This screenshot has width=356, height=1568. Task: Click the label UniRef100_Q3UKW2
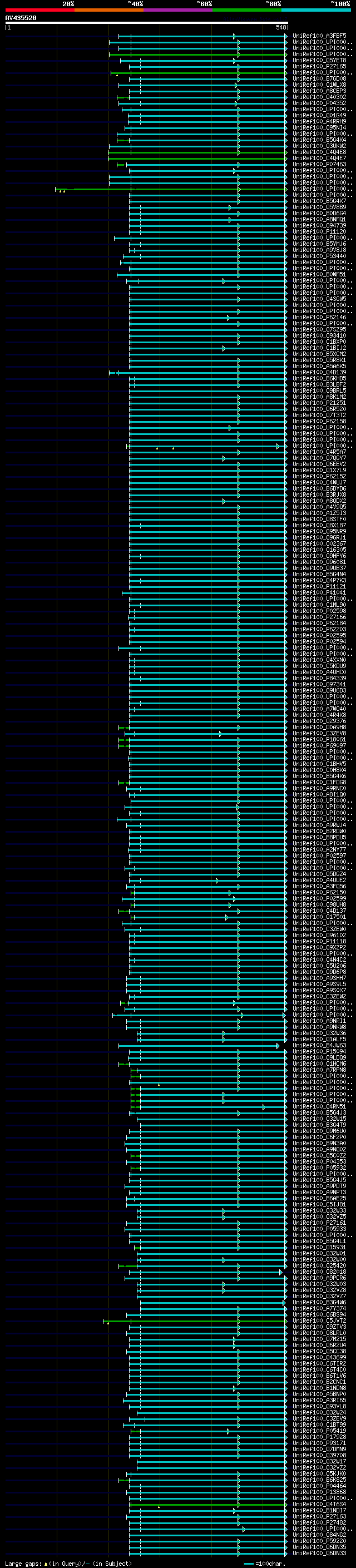click(x=319, y=146)
